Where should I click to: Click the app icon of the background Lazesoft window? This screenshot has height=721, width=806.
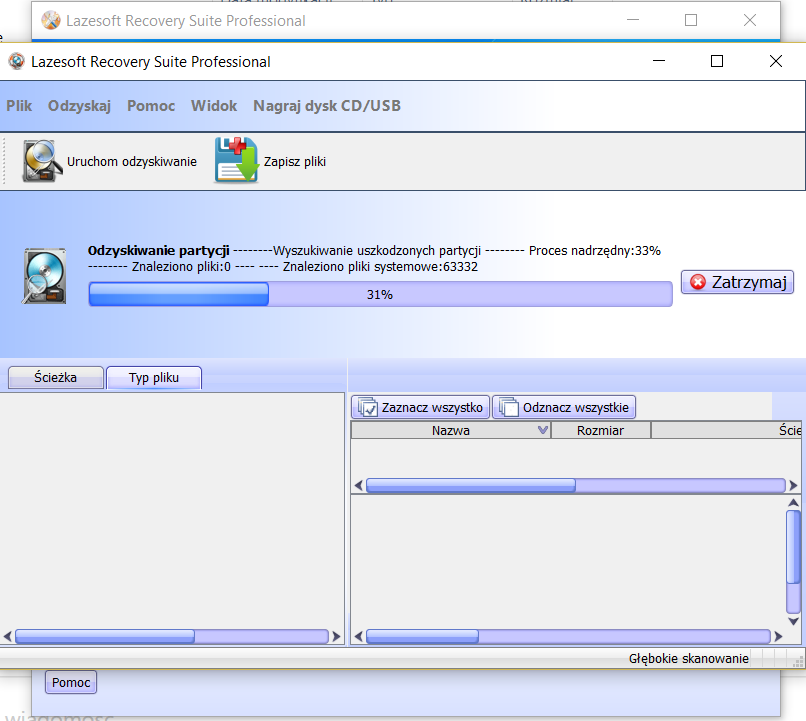(51, 21)
